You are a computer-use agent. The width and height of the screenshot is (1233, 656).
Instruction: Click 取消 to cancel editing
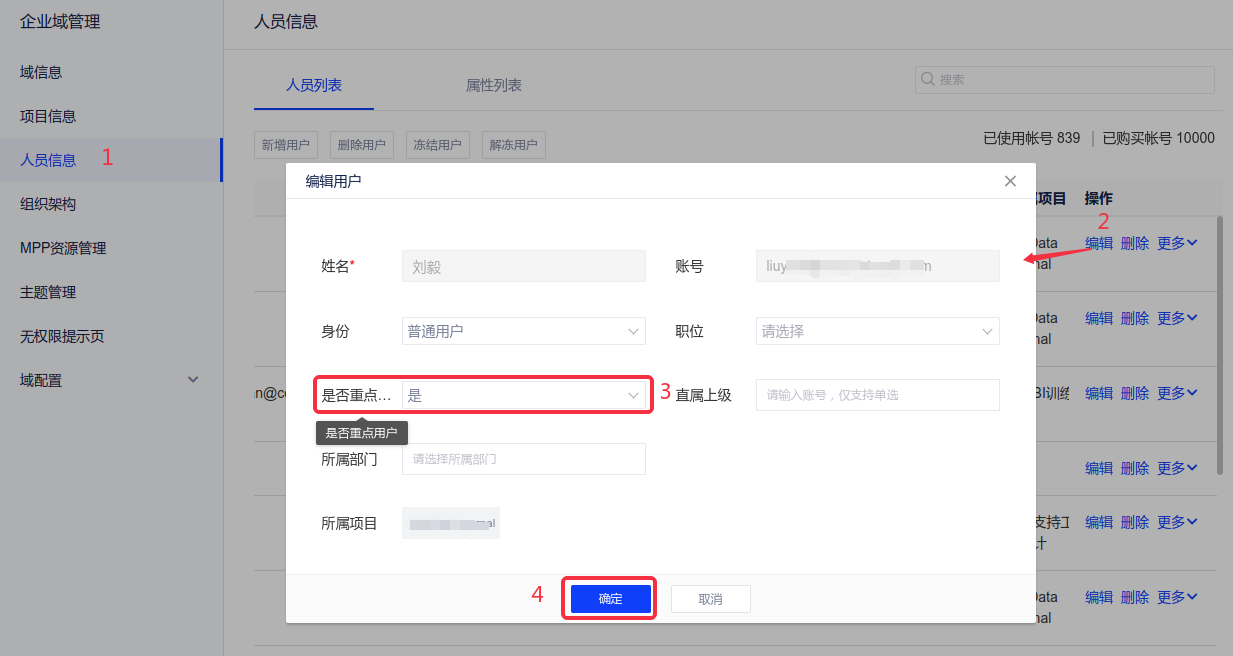tap(710, 599)
